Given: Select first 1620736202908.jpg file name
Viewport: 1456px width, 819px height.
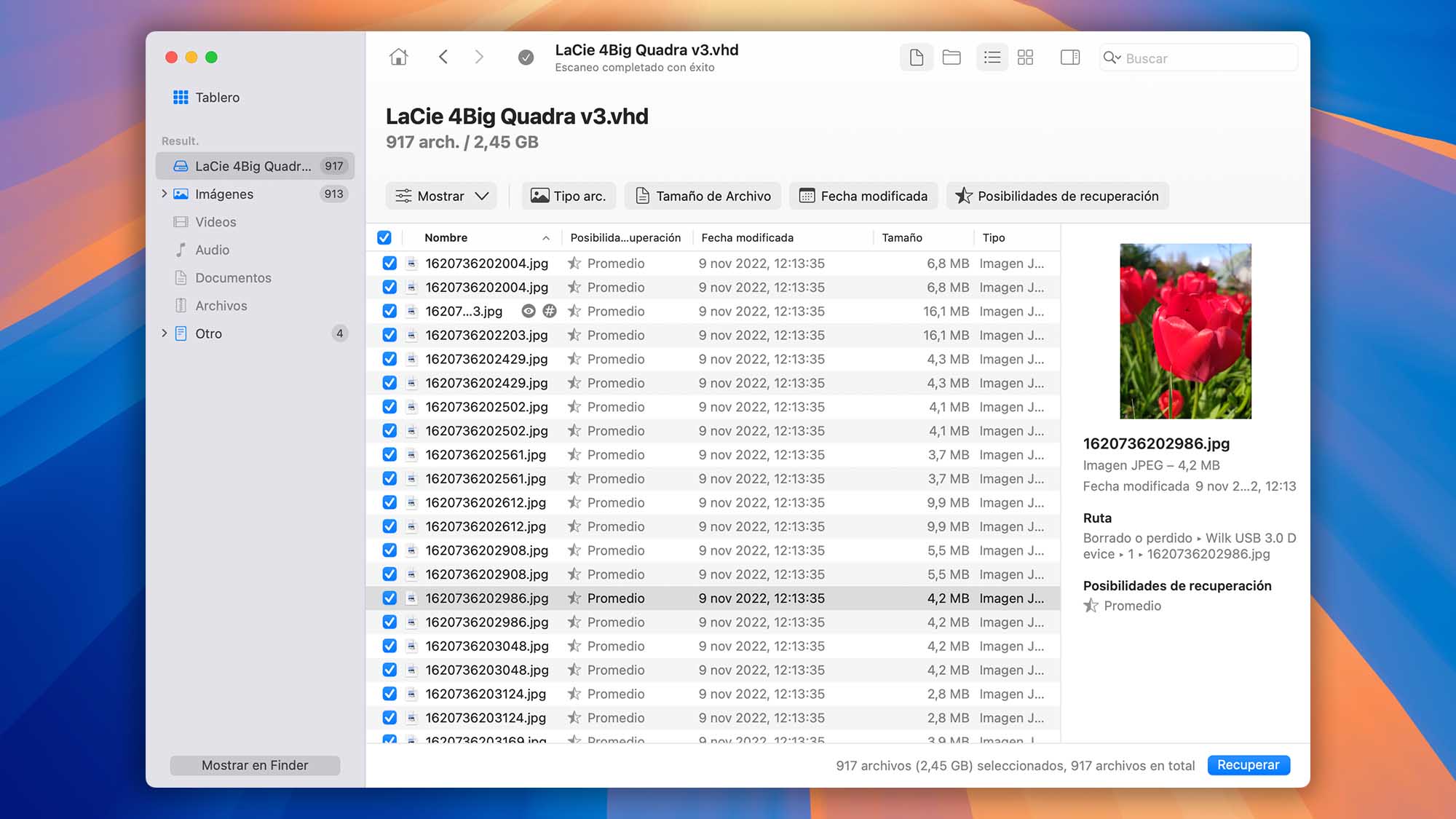Looking at the screenshot, I should [486, 550].
